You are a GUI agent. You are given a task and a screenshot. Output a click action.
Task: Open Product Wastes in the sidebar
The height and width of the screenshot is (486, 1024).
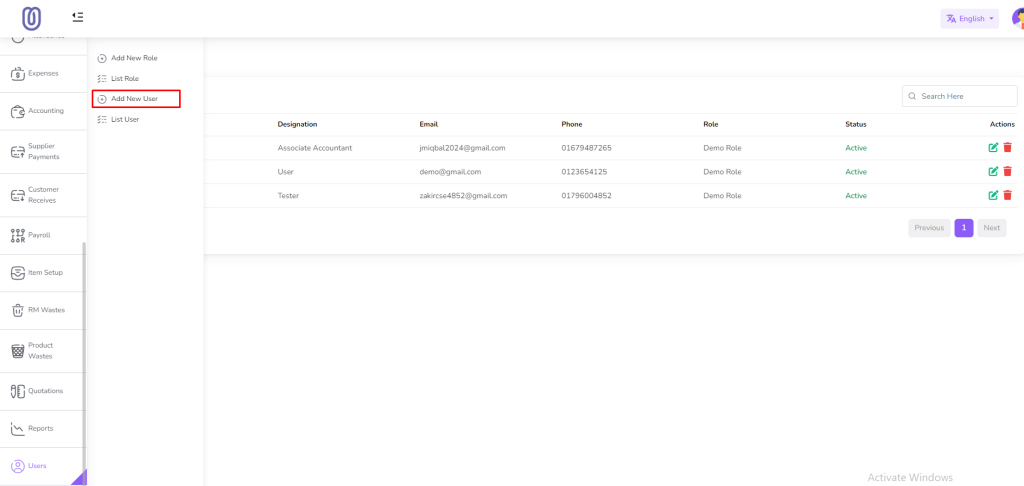point(43,351)
